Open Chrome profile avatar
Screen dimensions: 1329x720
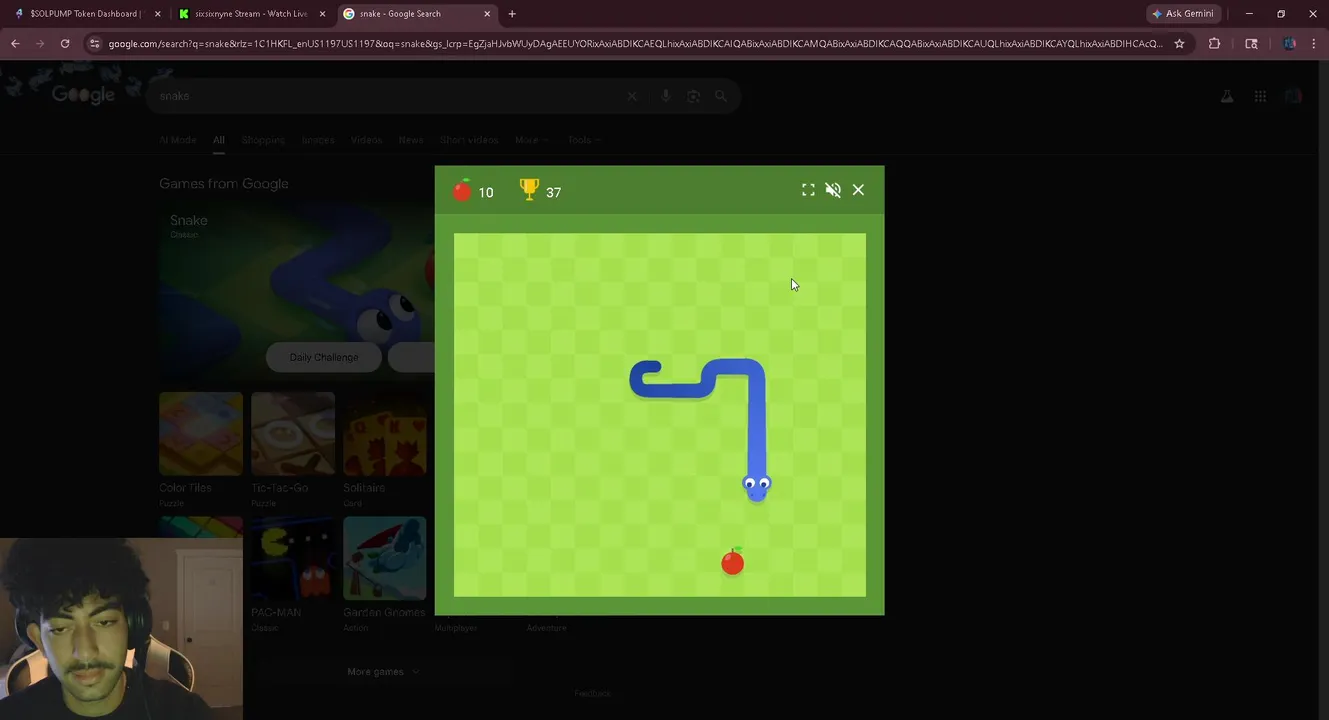[1289, 44]
